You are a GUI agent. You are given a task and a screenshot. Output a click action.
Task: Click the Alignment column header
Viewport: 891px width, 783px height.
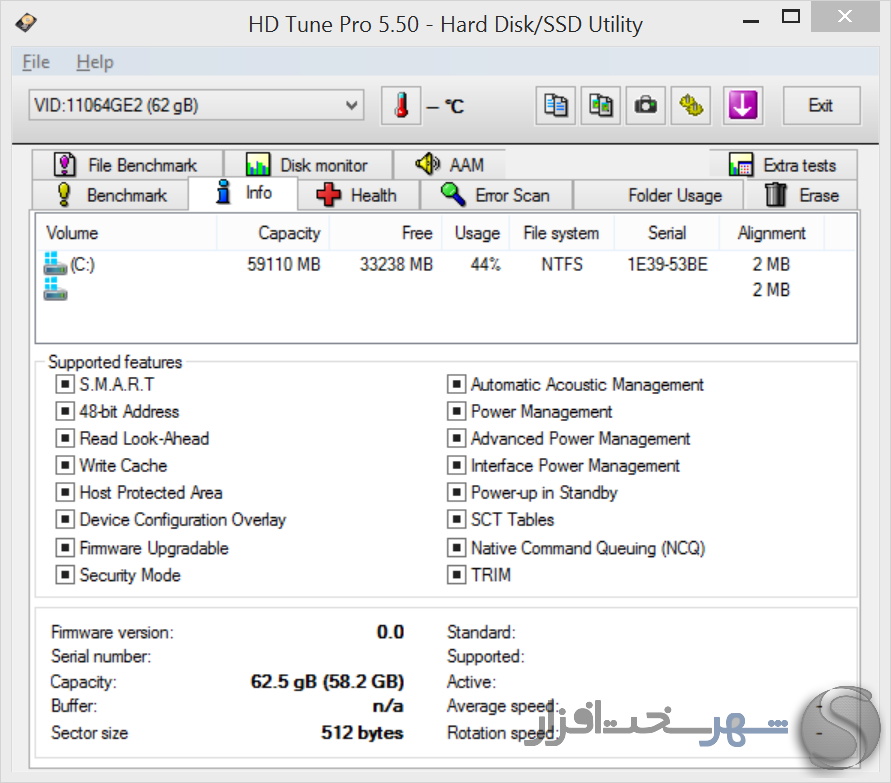[772, 232]
